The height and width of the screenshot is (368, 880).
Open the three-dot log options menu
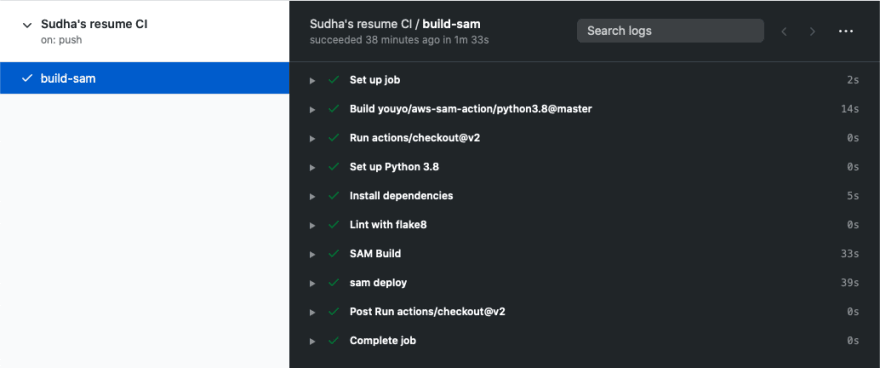[846, 31]
